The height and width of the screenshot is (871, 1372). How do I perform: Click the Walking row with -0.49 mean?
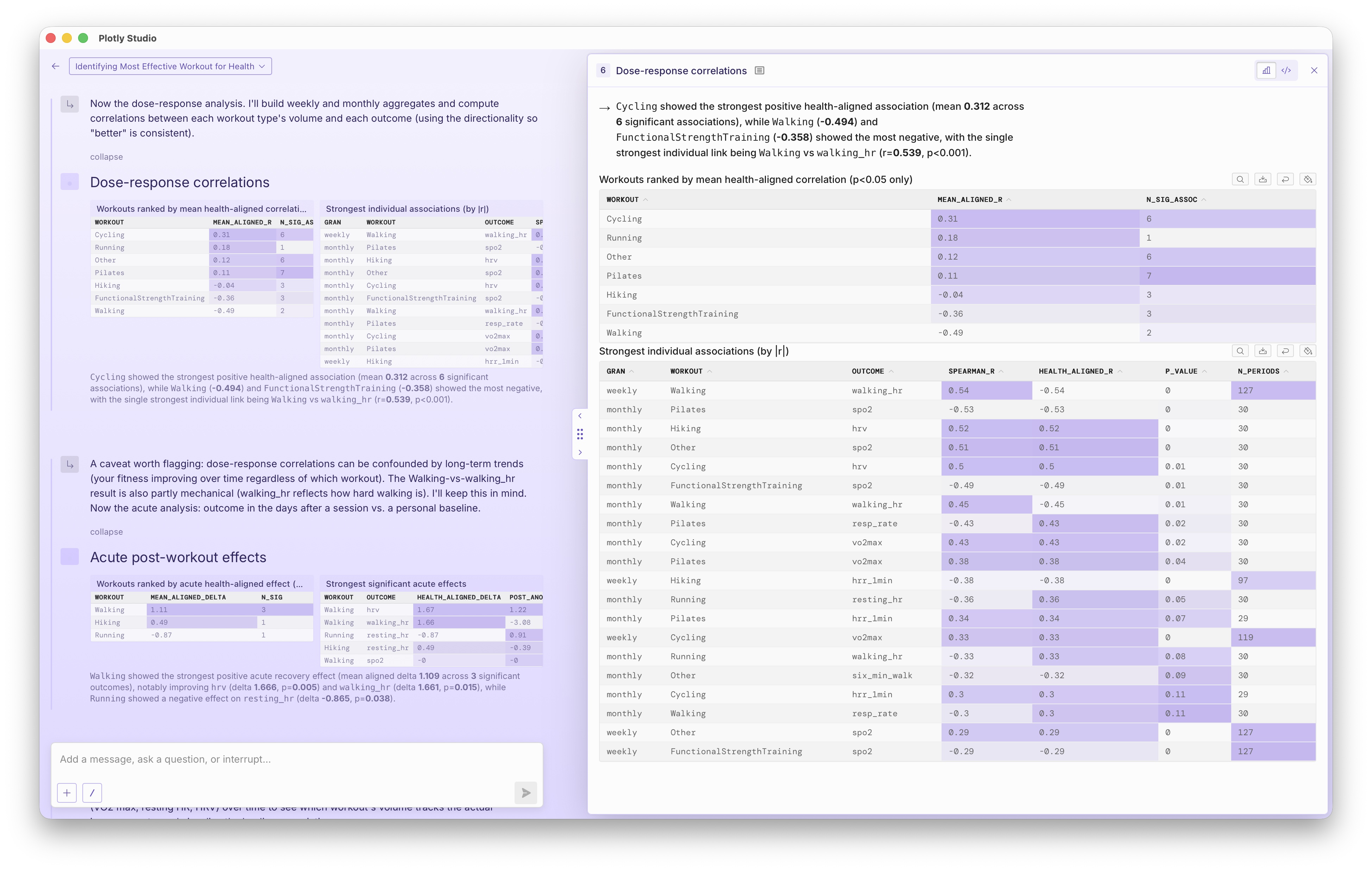pyautogui.click(x=957, y=333)
